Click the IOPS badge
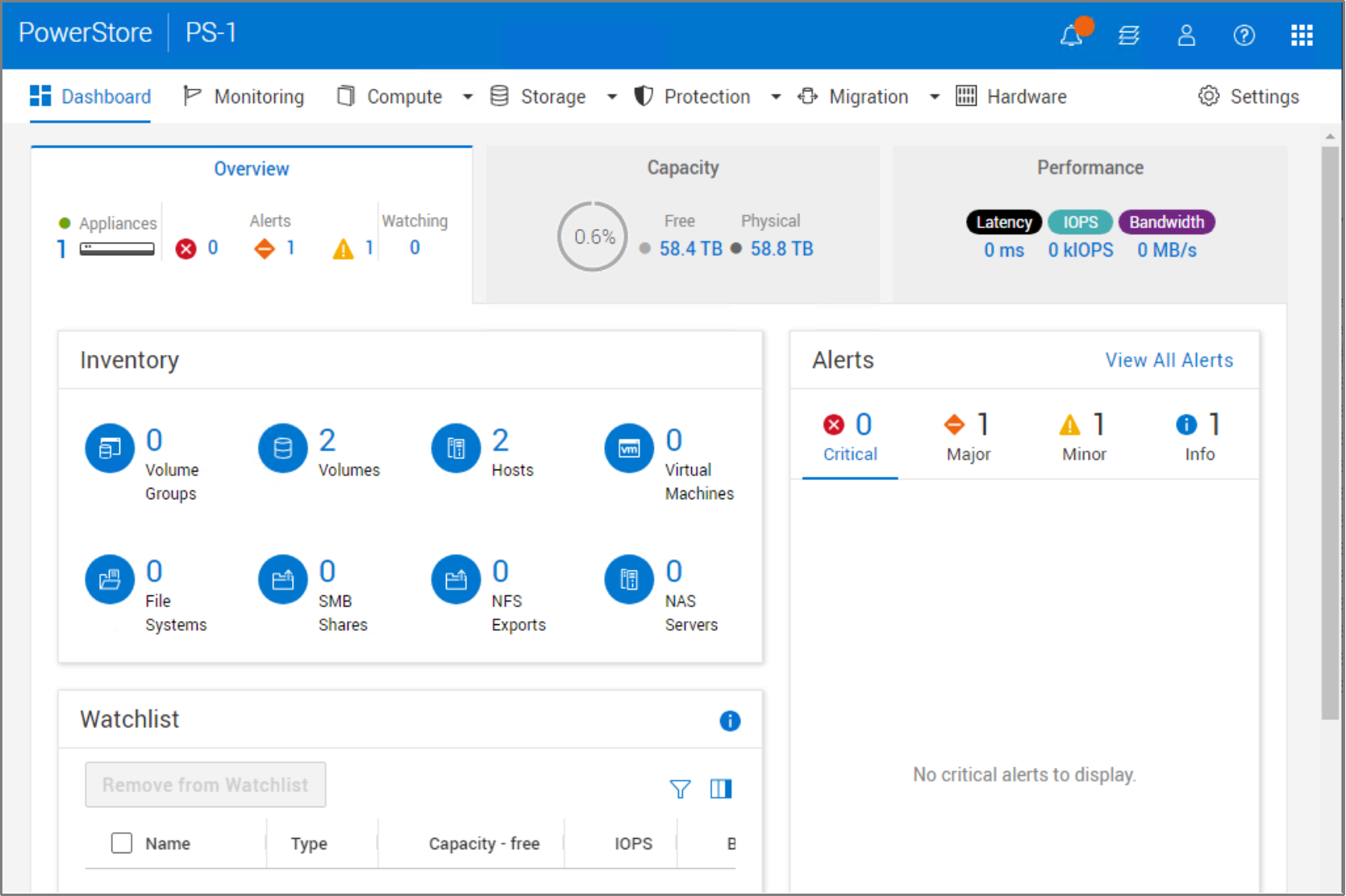 click(1081, 222)
